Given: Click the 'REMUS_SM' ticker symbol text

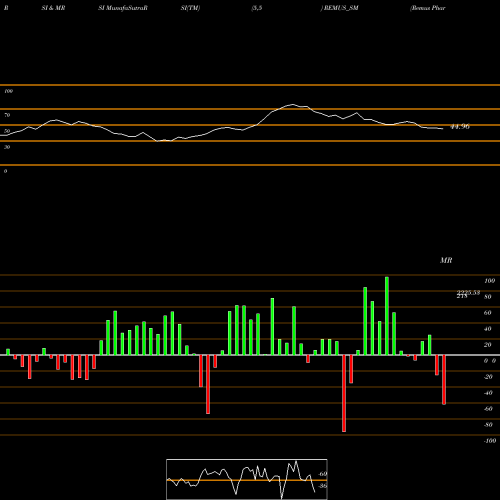Looking at the screenshot, I should [x=341, y=8].
